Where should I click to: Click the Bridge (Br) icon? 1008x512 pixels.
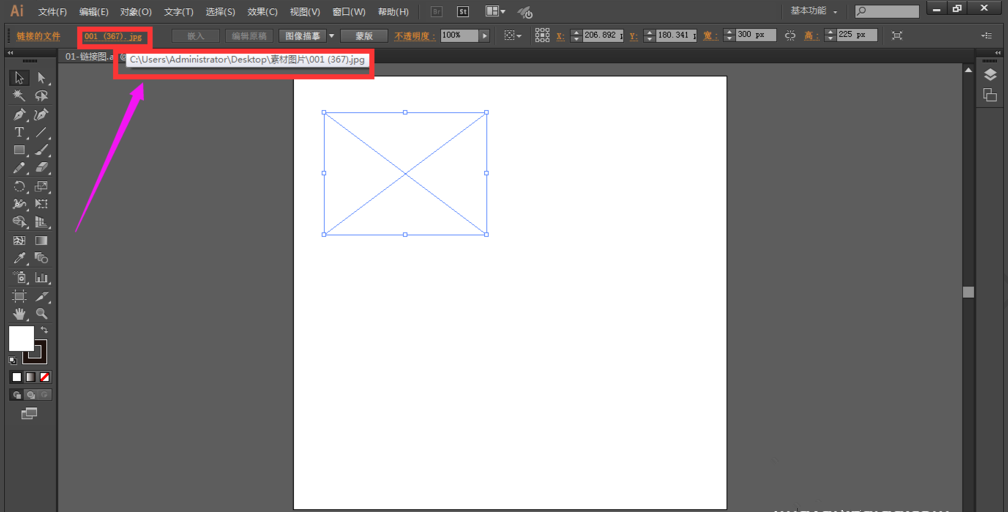[437, 12]
